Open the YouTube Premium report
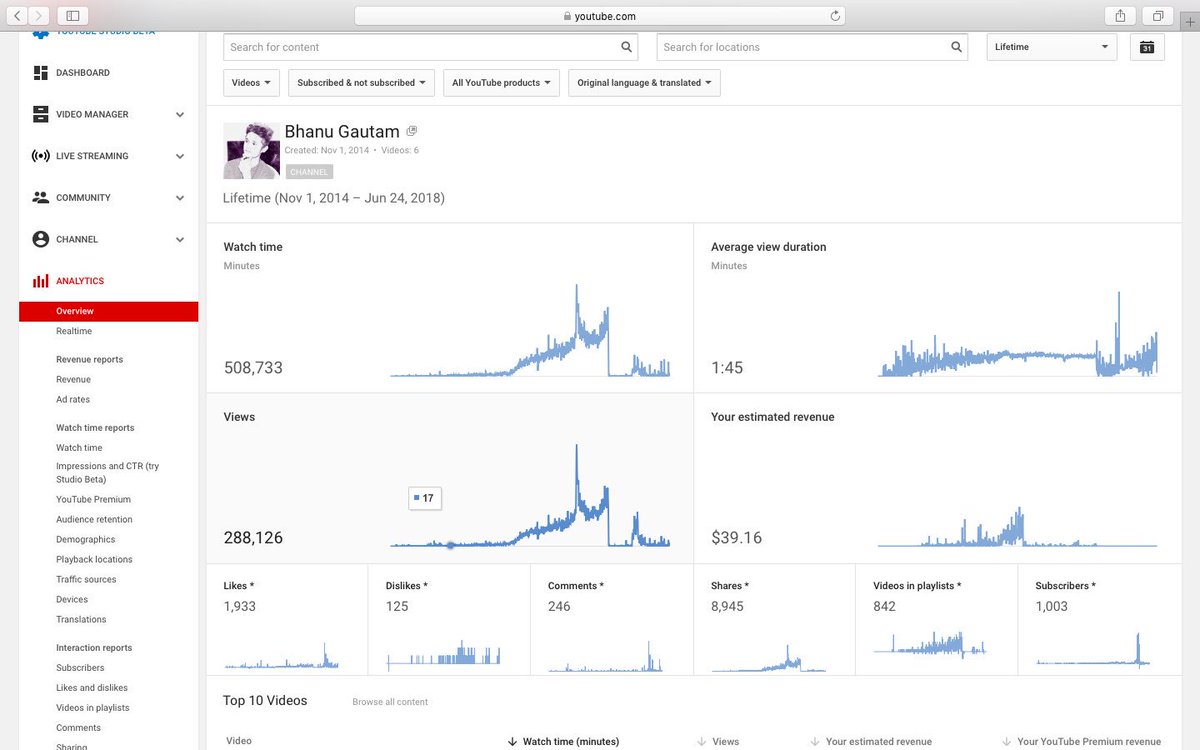Image resolution: width=1200 pixels, height=750 pixels. coord(93,500)
